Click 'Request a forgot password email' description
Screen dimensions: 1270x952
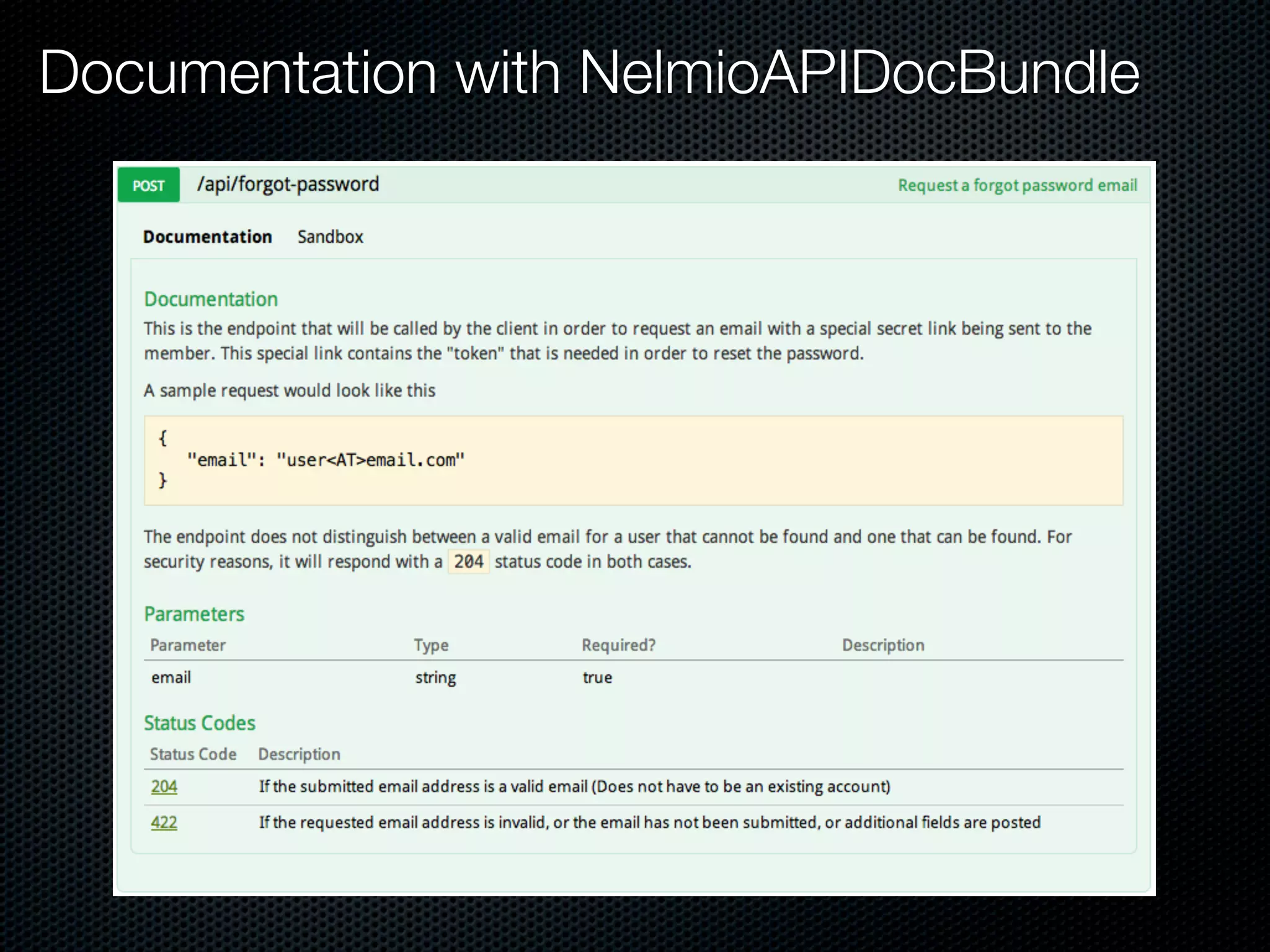coord(1018,185)
